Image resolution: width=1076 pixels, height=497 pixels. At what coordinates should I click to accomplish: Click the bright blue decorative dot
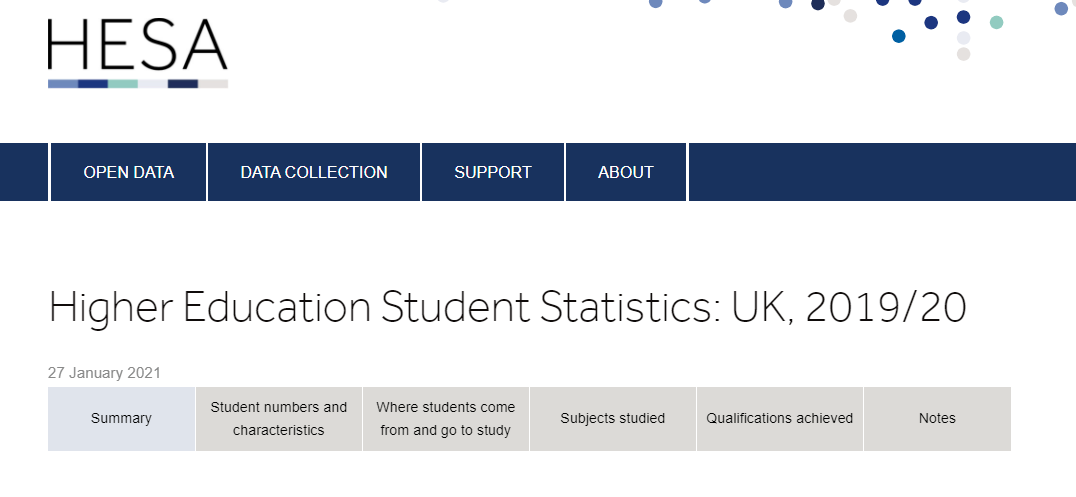(899, 37)
